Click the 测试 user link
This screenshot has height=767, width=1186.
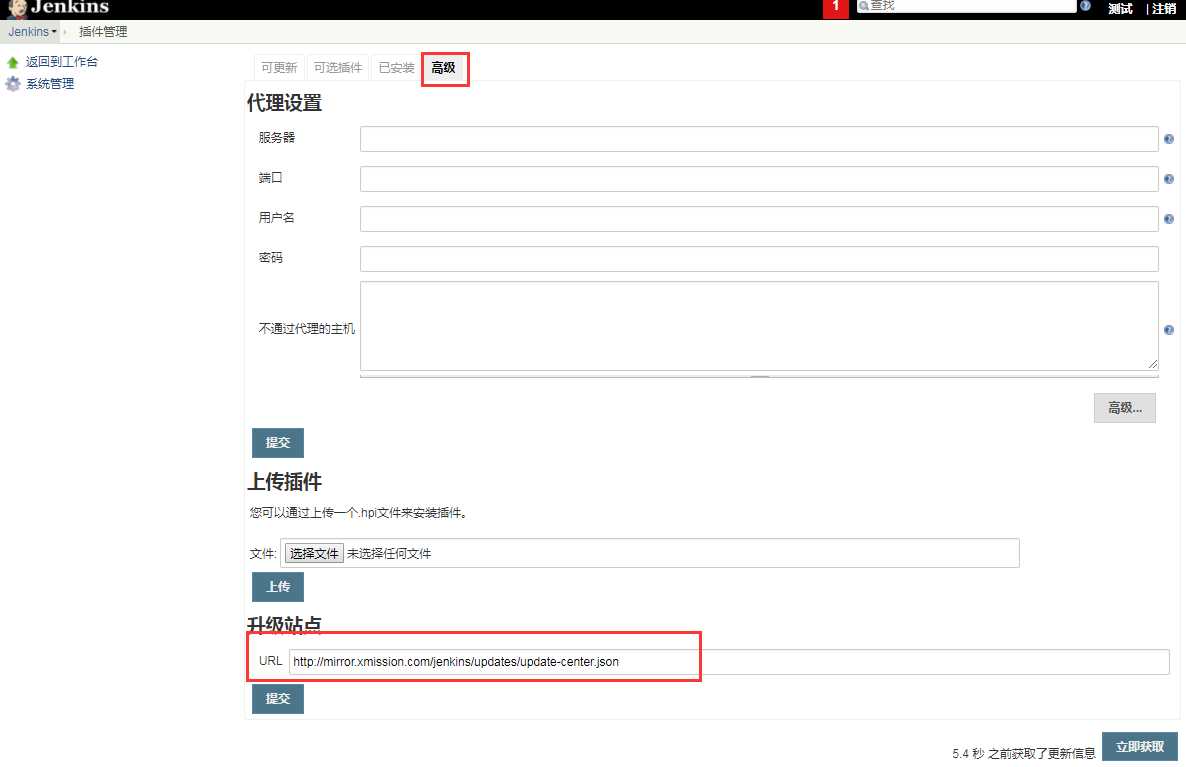tap(1120, 8)
